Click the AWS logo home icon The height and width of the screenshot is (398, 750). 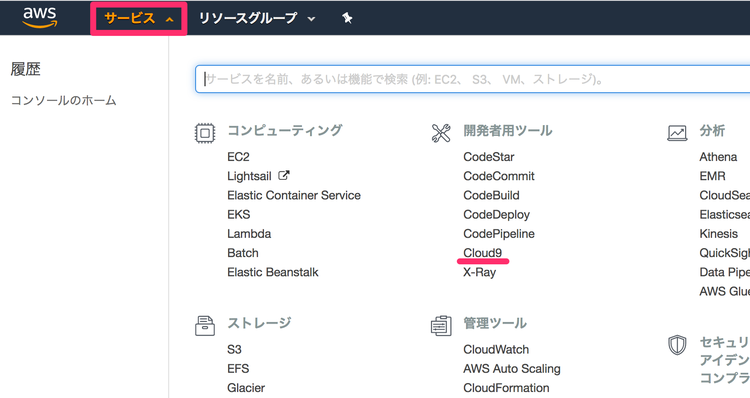40,18
